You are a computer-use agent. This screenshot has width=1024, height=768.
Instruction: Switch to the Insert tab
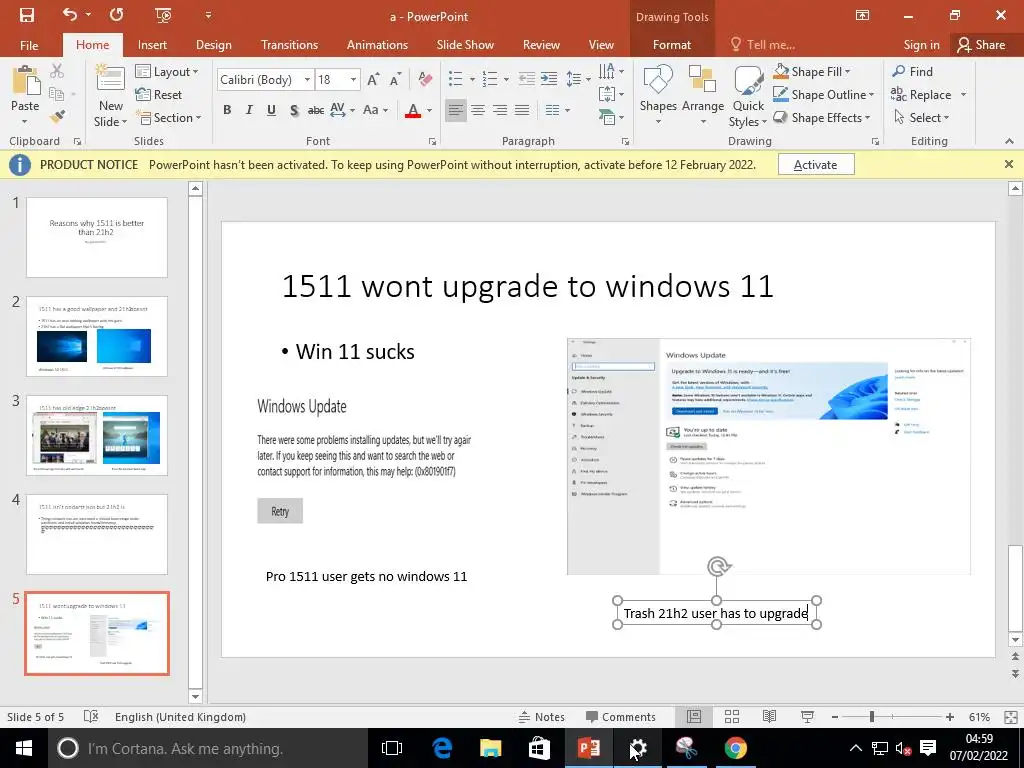click(152, 45)
